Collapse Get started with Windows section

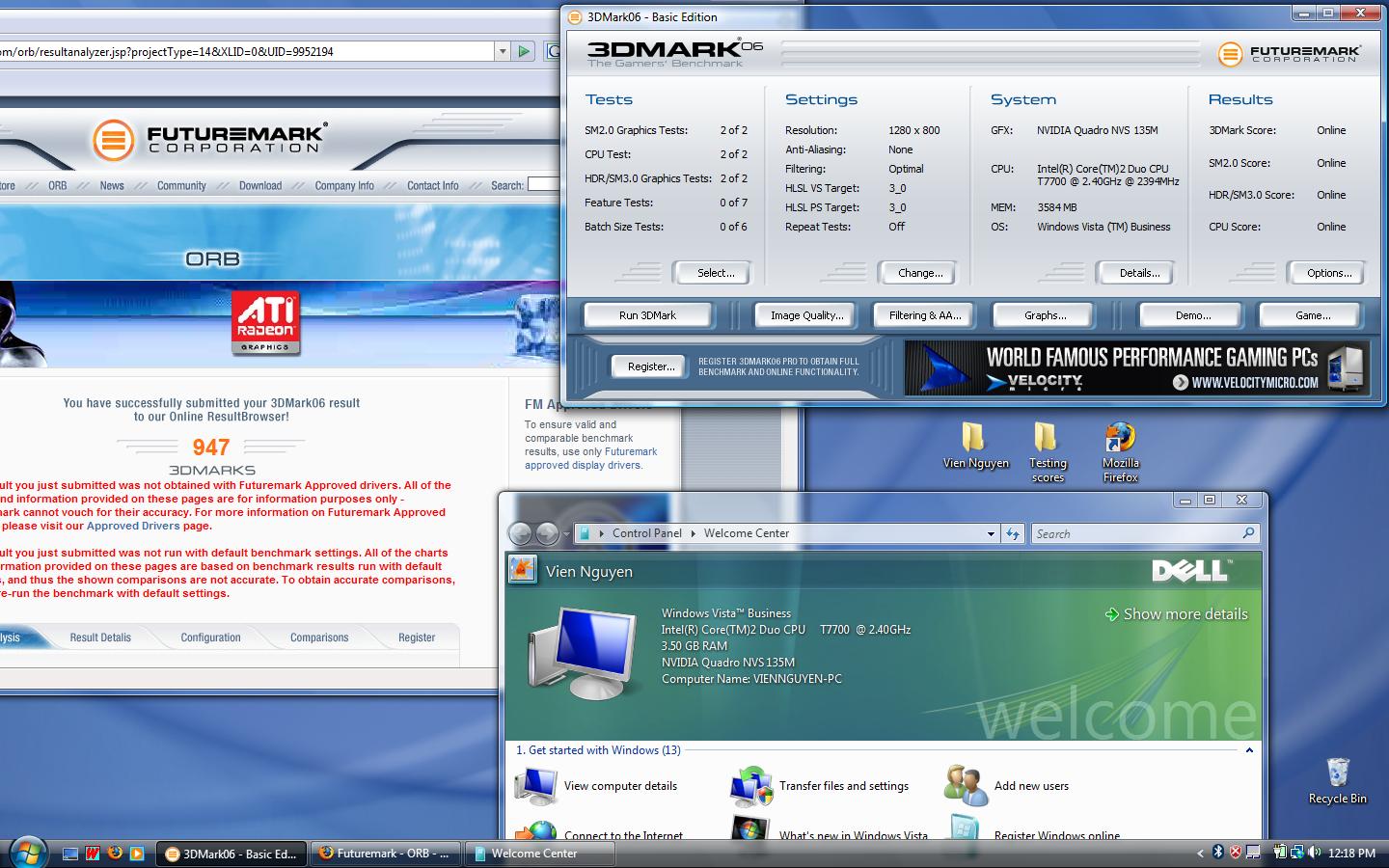pos(1249,750)
